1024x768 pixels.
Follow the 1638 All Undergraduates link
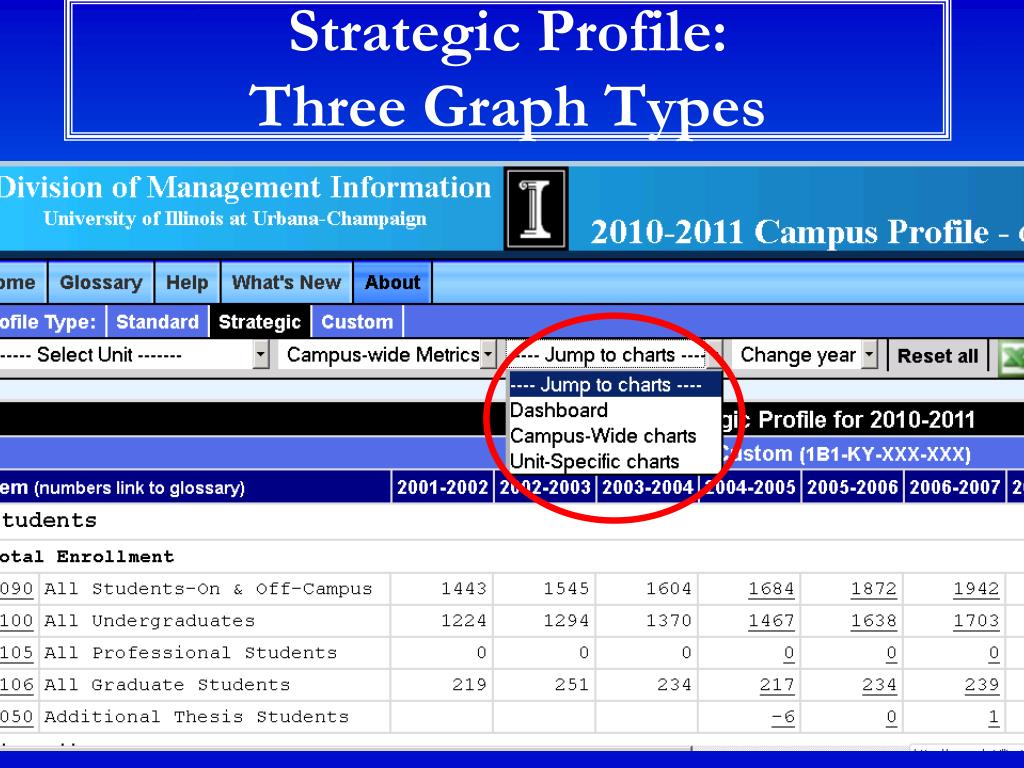[x=874, y=621]
